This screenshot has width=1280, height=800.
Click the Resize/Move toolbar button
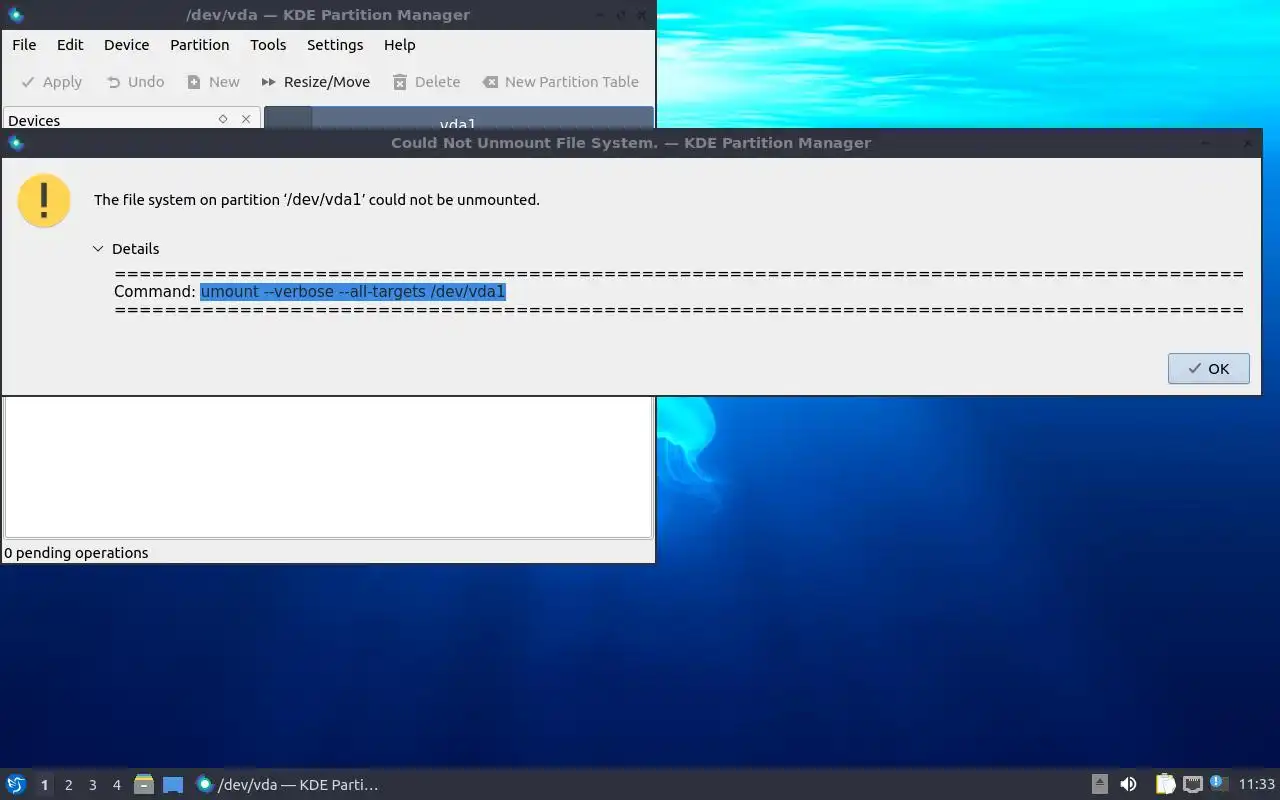coord(316,82)
